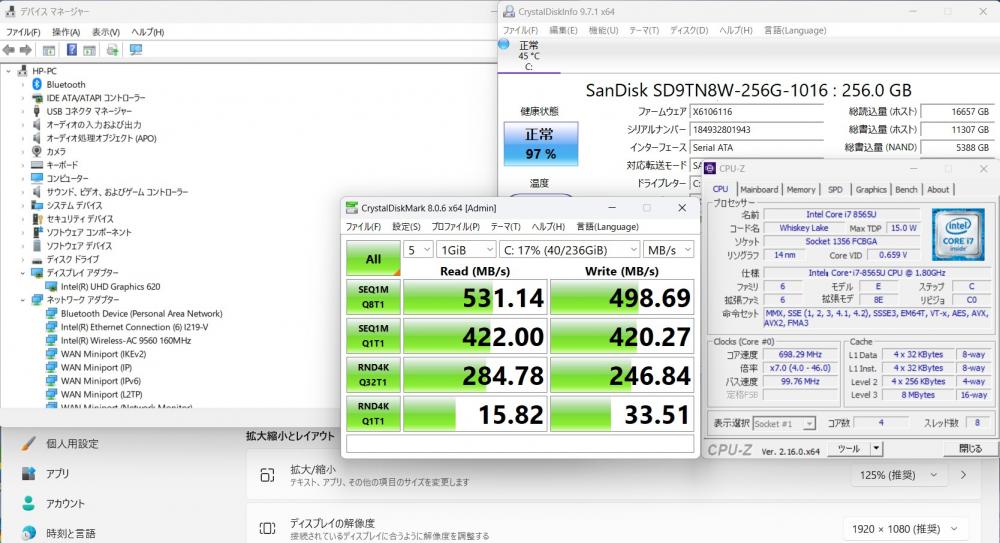Viewport: 1000px width, 543px height.
Task: Switch to the Mainboard tab in CPU-Z
Action: (x=759, y=189)
